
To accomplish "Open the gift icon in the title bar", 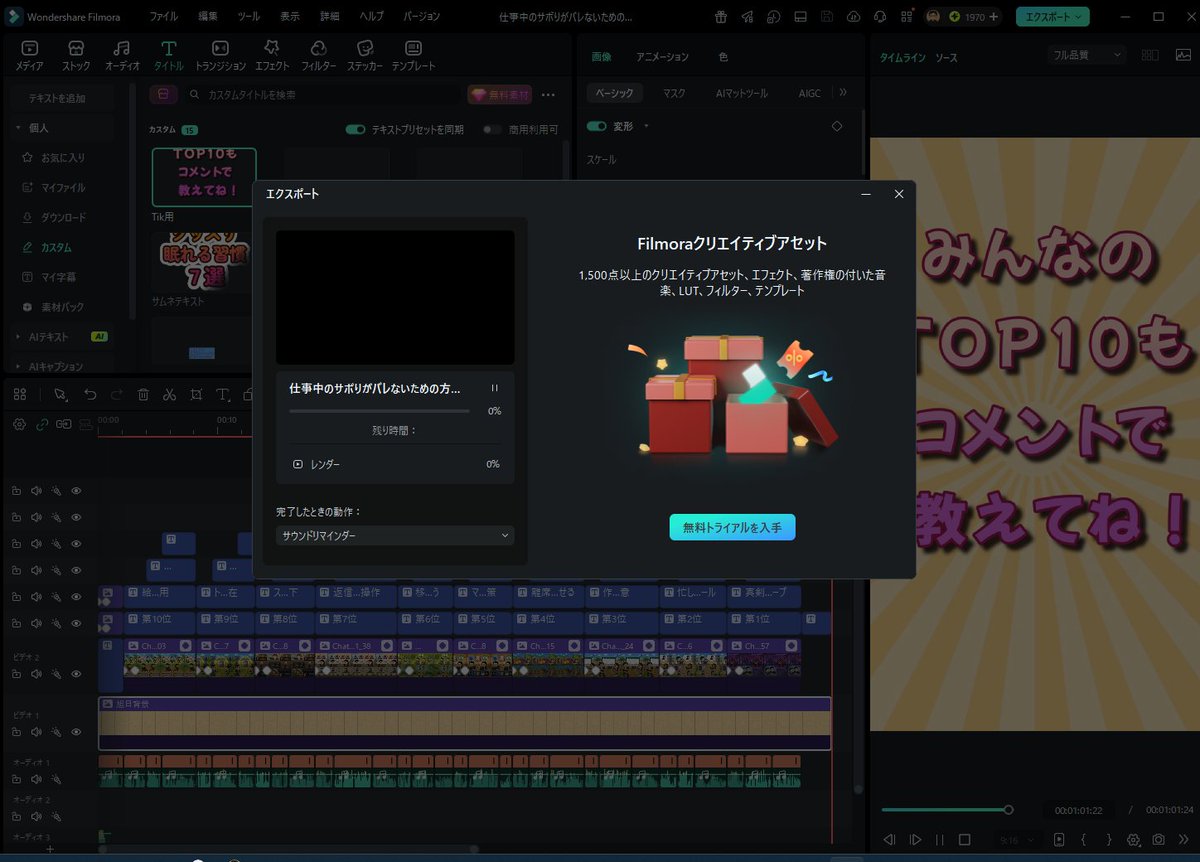I will point(721,17).
